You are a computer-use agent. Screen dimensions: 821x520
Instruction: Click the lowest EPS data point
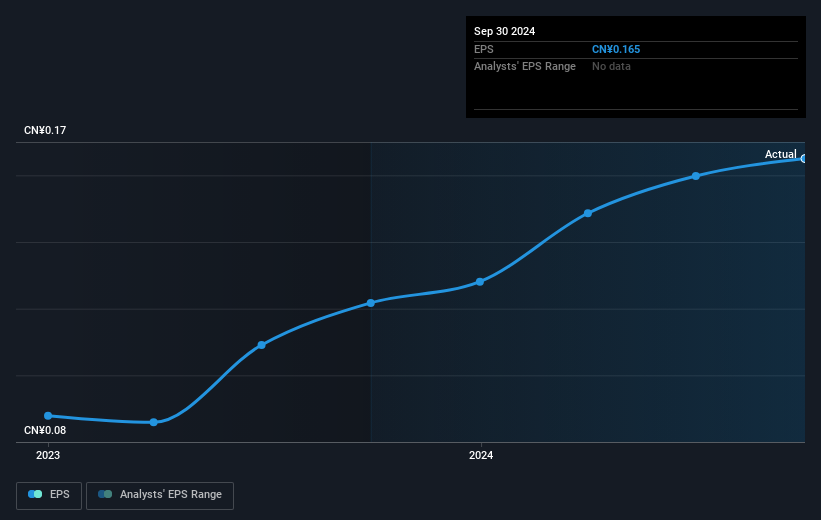(x=153, y=422)
